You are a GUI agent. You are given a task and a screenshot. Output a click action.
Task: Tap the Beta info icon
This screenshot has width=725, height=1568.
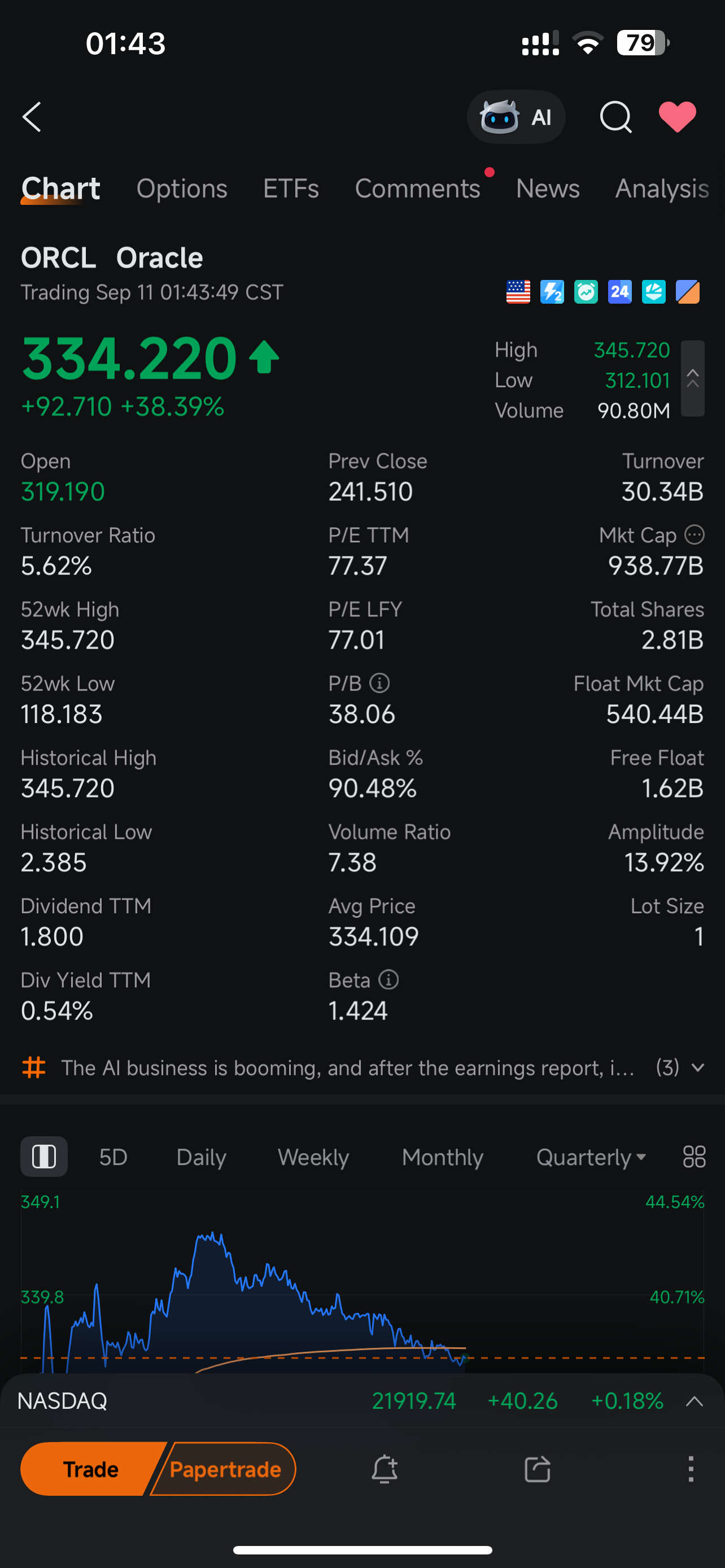388,980
